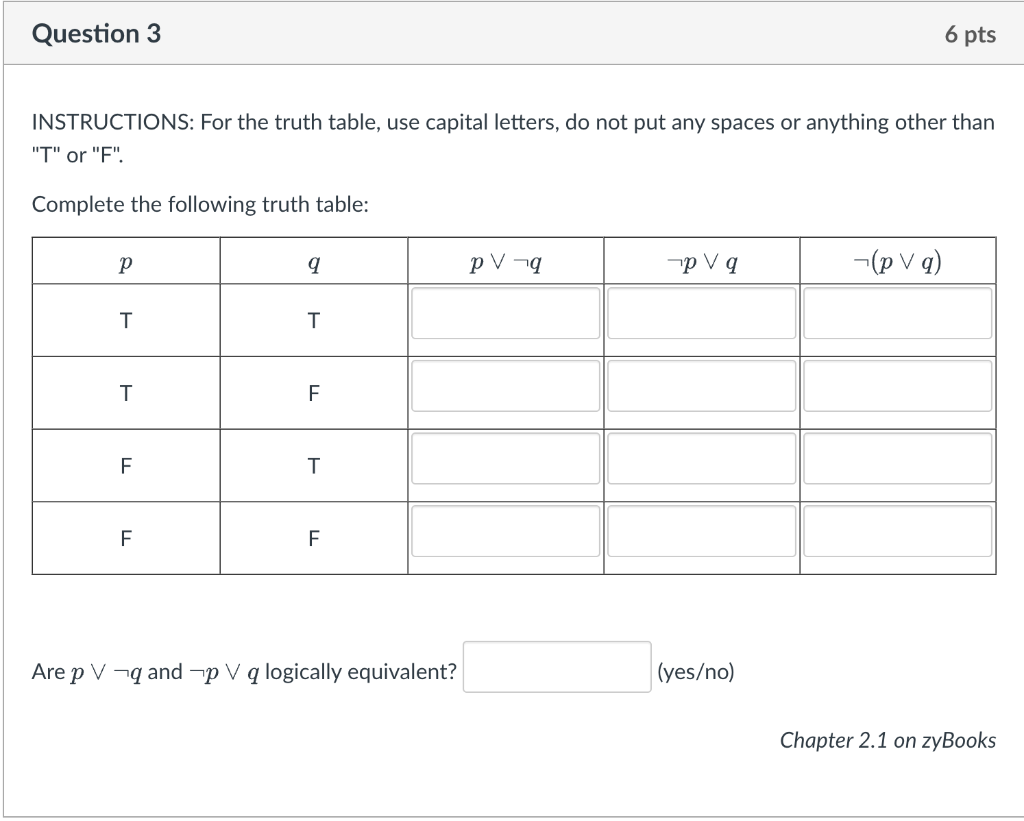The height and width of the screenshot is (821, 1024).
Task: Click the Question 3 header title
Action: pyautogui.click(x=96, y=34)
